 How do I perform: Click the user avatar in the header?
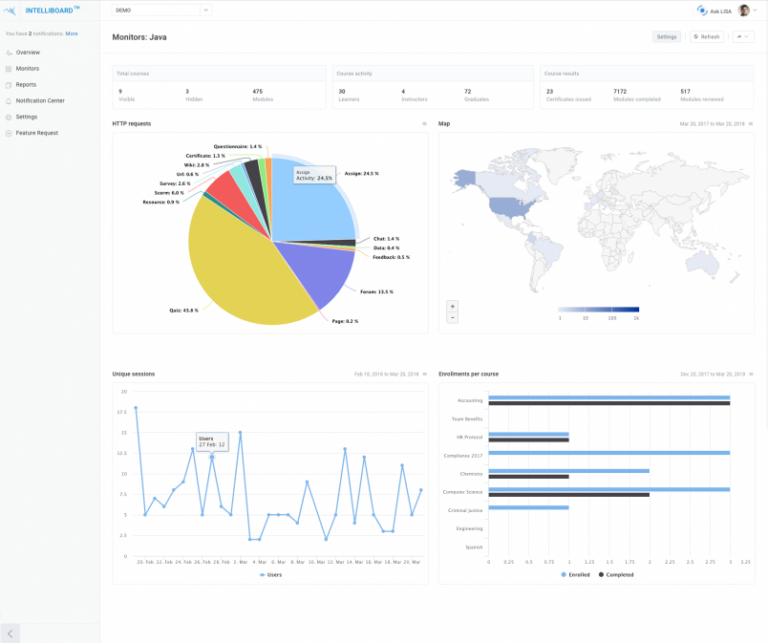pyautogui.click(x=744, y=10)
